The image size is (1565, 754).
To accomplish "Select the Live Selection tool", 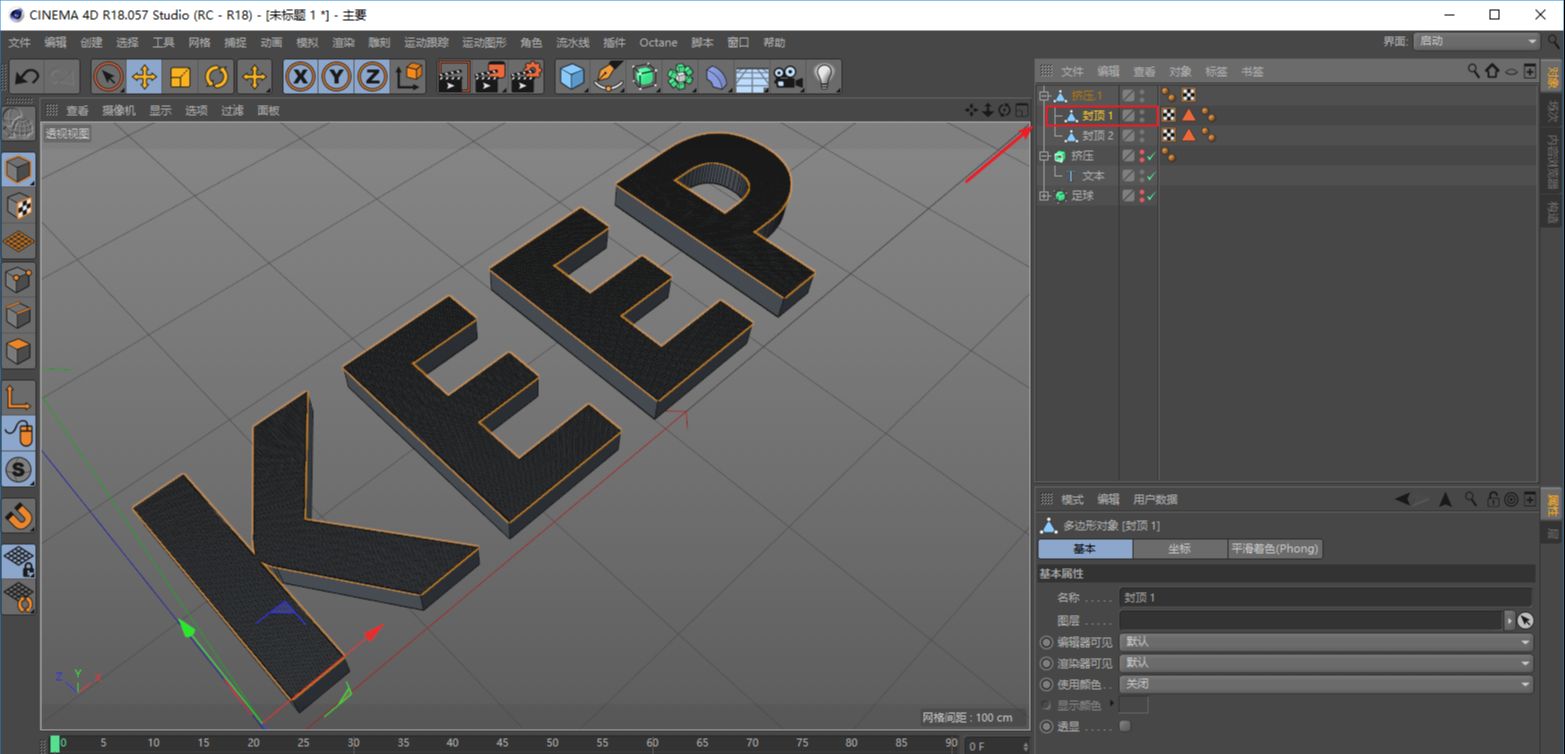I will [108, 77].
